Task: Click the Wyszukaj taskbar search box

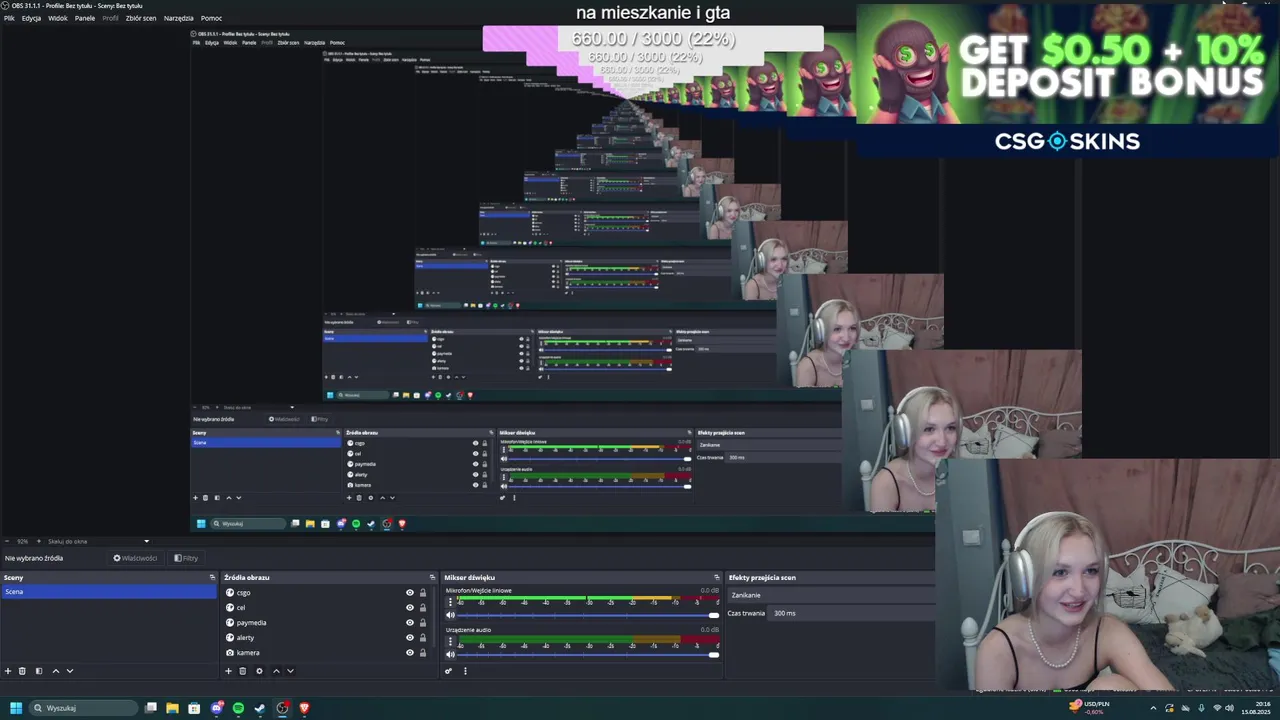Action: [83, 708]
